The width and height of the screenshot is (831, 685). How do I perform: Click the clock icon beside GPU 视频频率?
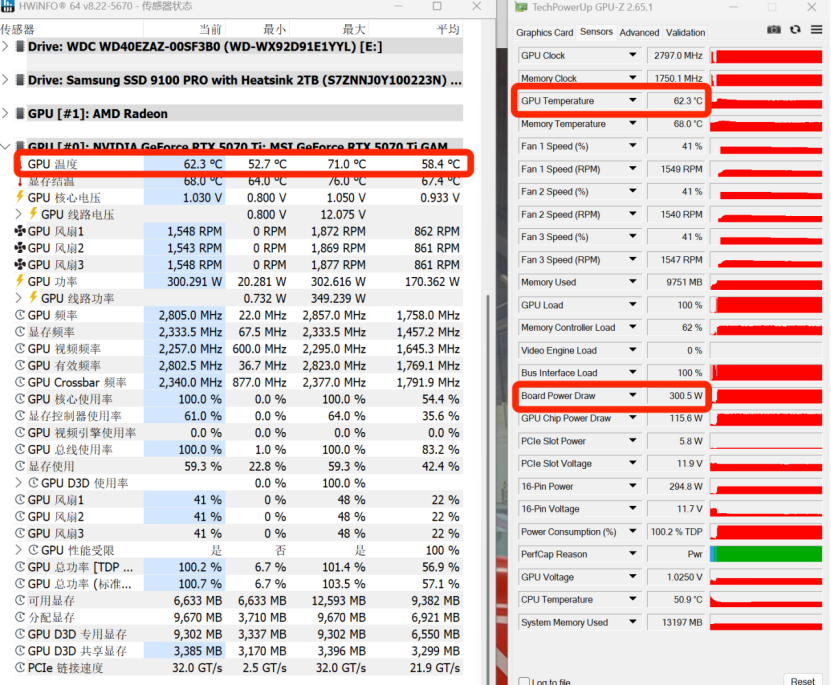(20, 349)
